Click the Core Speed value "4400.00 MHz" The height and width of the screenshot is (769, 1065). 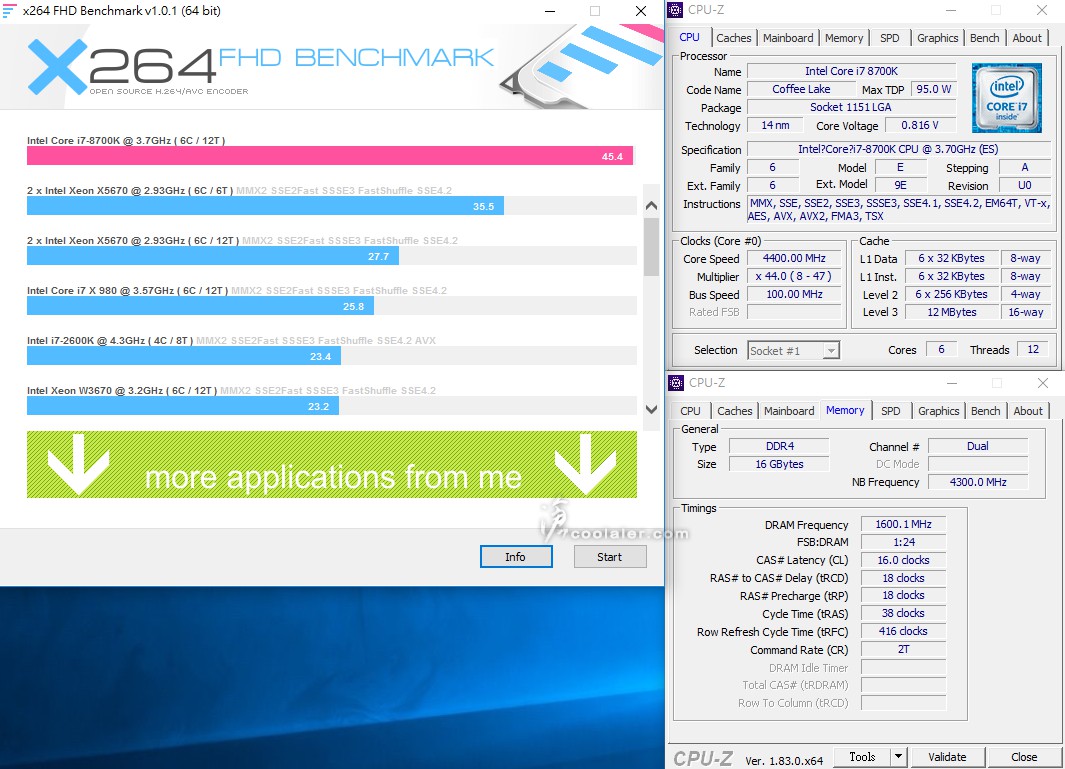pos(794,258)
